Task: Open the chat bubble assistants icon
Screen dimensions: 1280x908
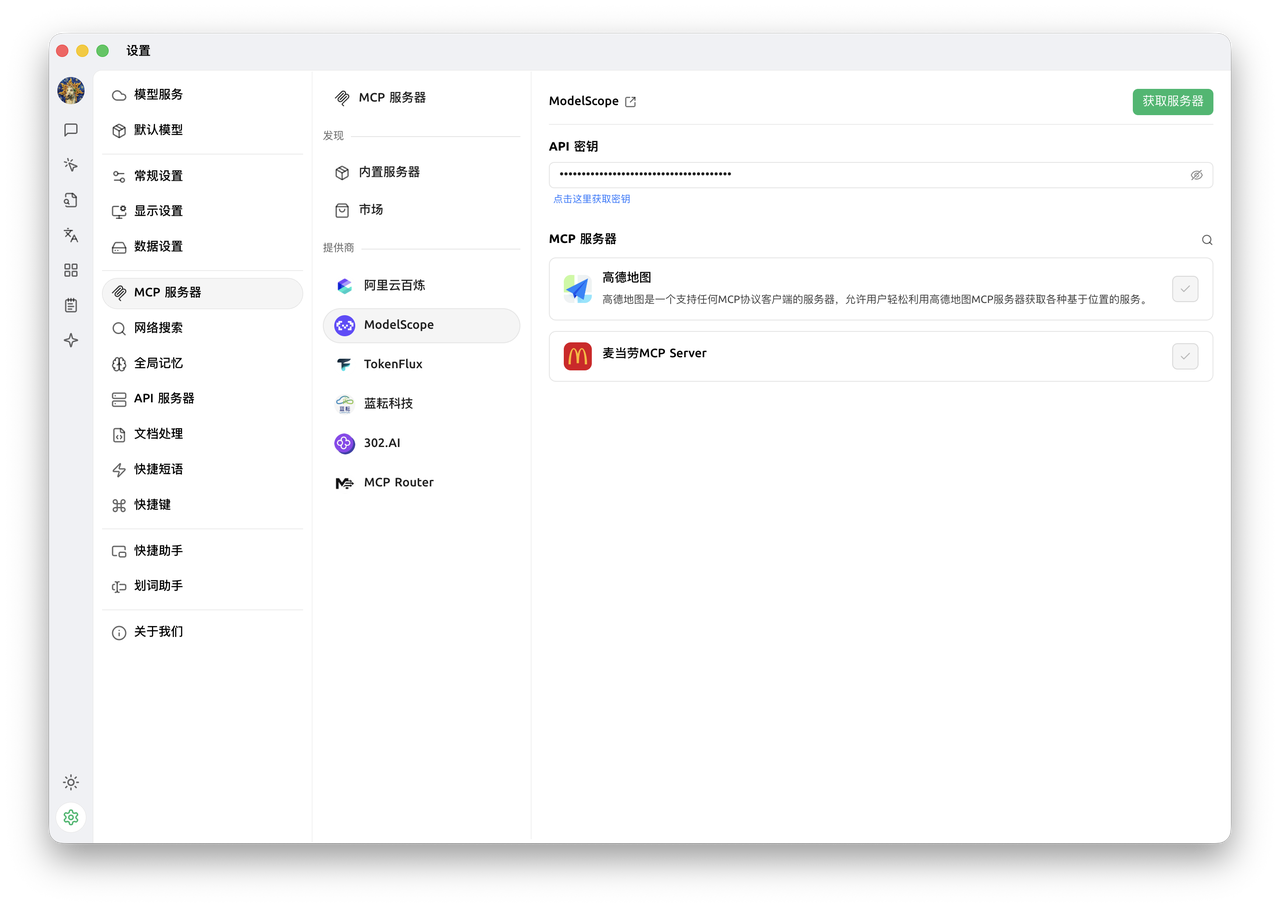Action: click(71, 130)
